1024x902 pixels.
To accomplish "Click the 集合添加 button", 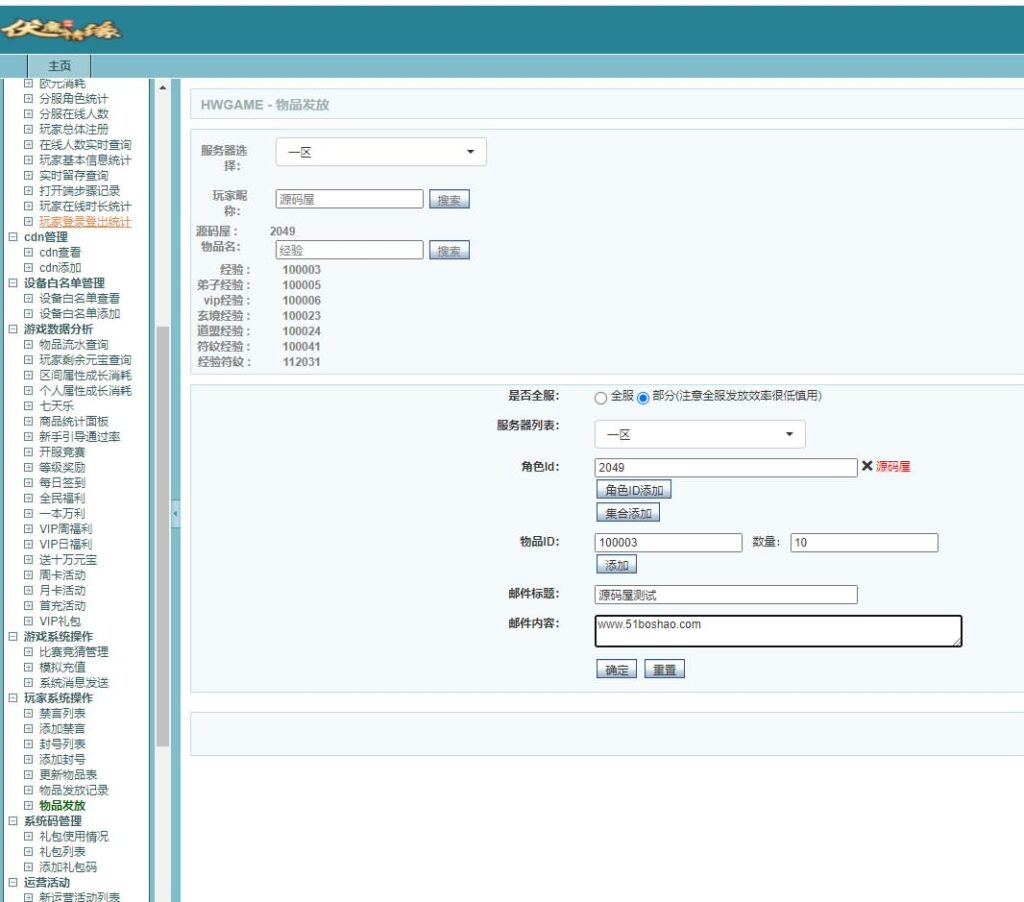I will (x=628, y=512).
